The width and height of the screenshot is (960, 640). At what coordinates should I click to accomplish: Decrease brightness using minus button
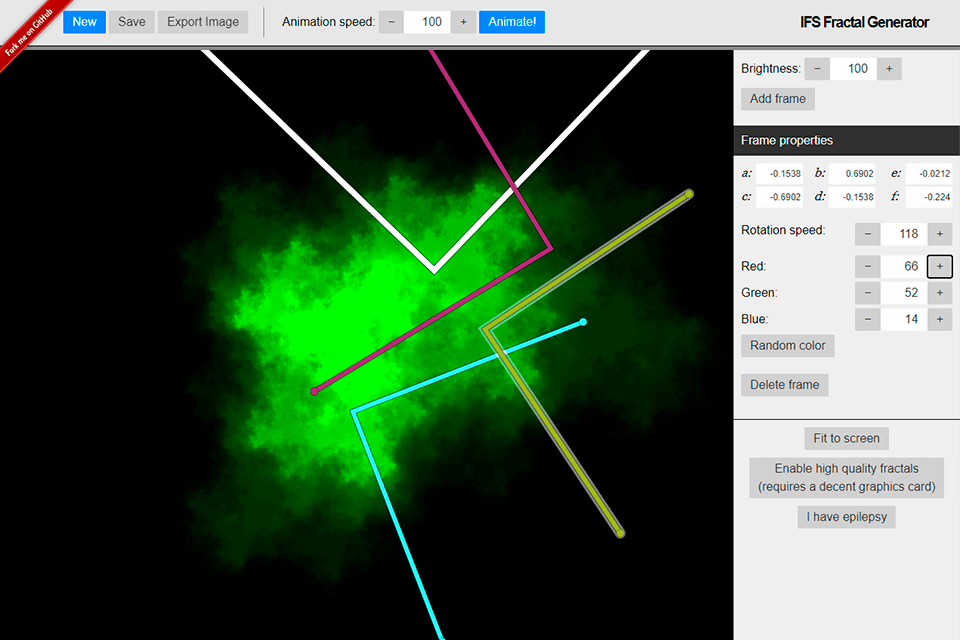click(x=817, y=69)
